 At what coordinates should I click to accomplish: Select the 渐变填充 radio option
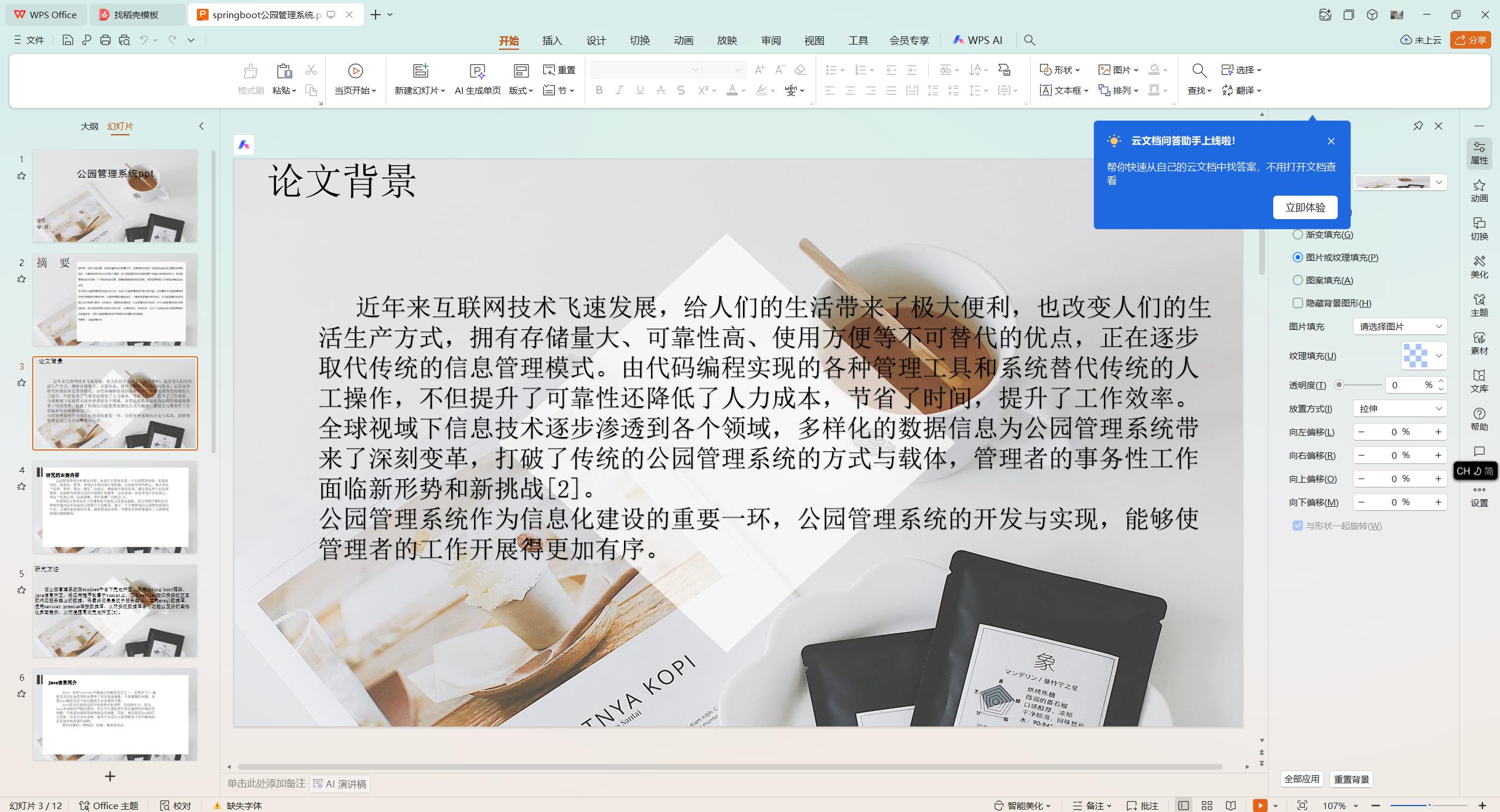[x=1297, y=234]
